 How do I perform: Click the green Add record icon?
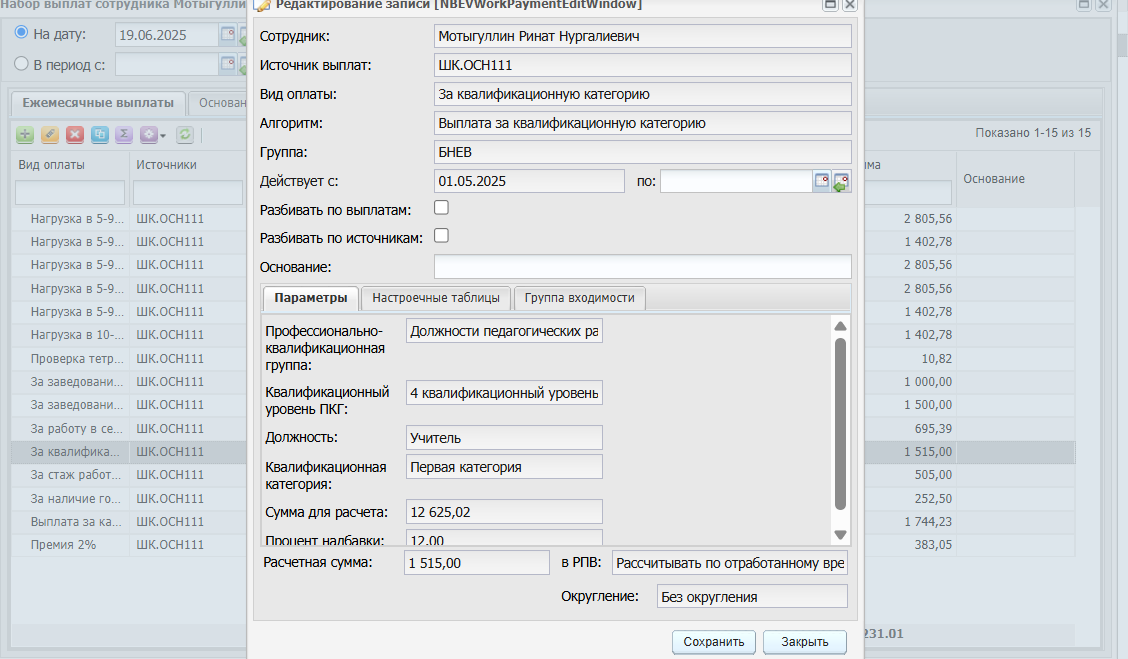point(25,135)
